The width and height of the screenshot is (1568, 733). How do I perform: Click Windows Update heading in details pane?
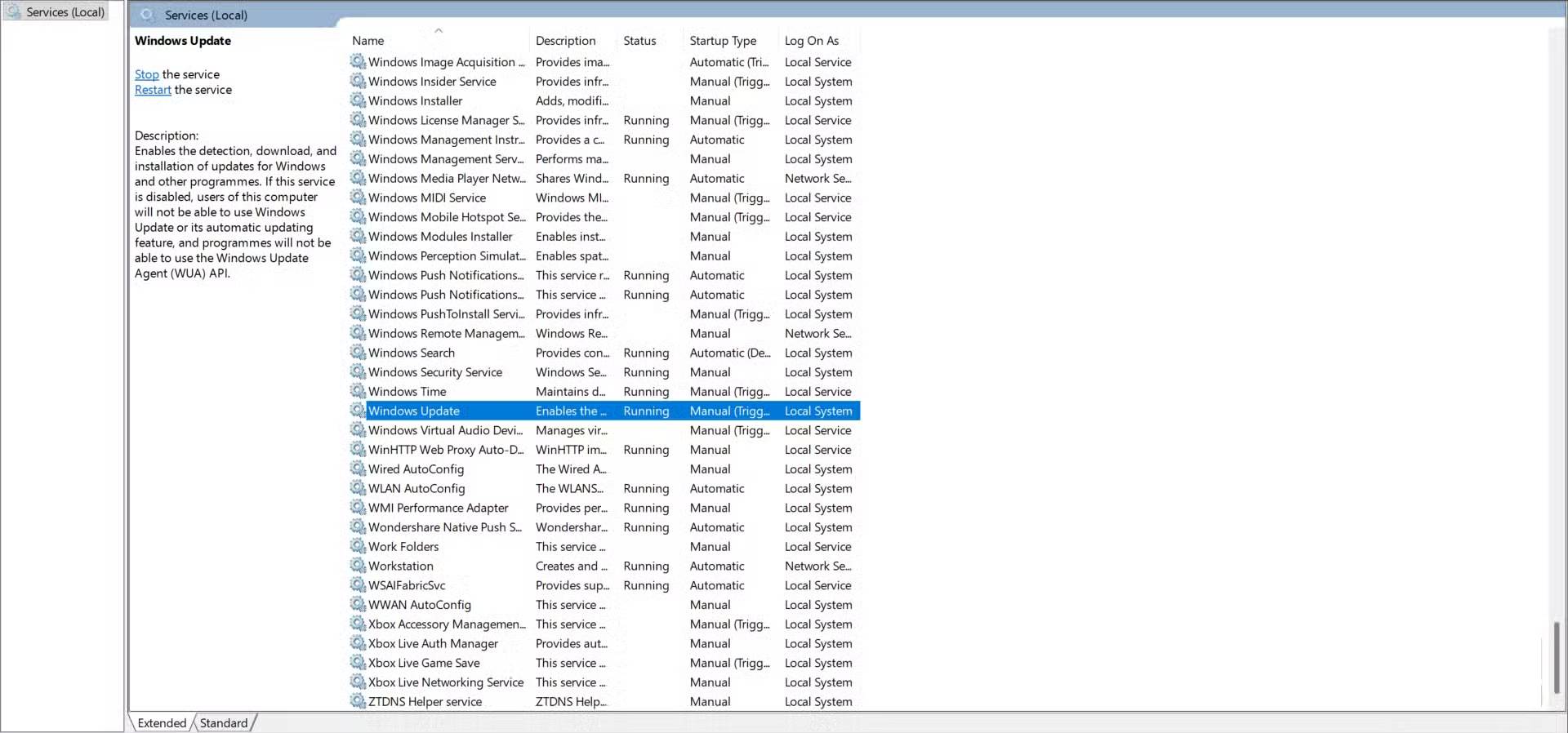click(183, 41)
